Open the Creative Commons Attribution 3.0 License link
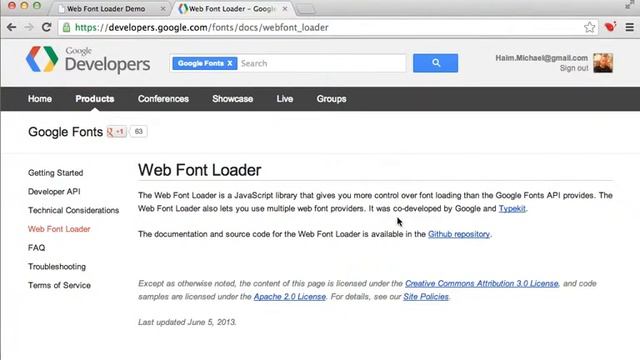 click(x=482, y=284)
